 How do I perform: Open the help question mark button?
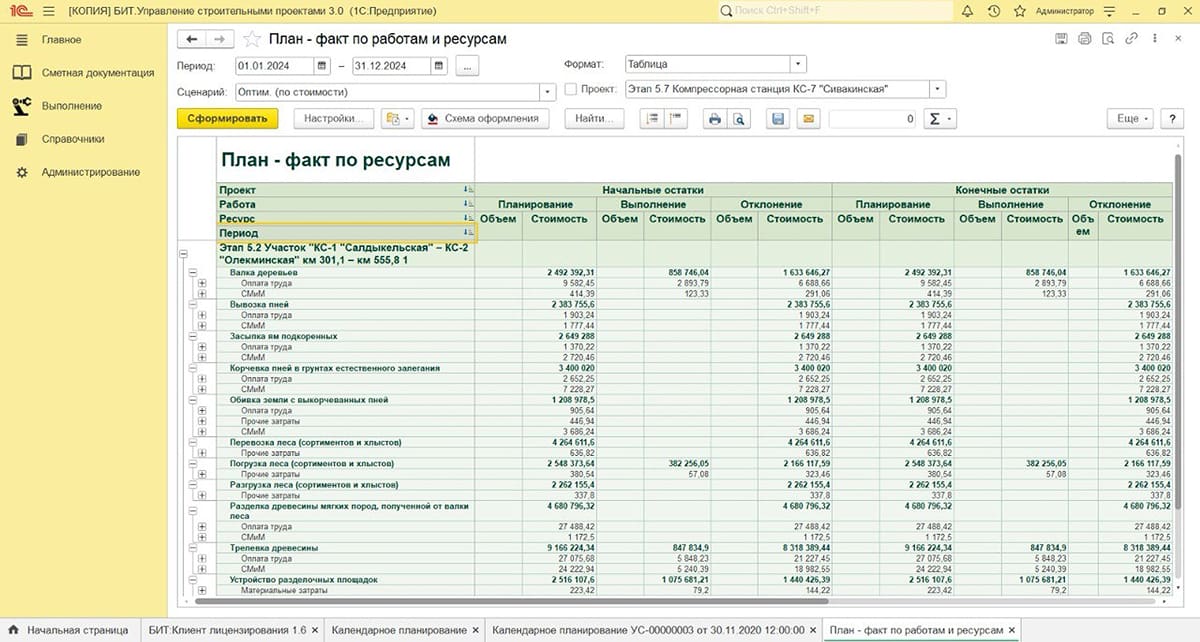click(x=1173, y=118)
